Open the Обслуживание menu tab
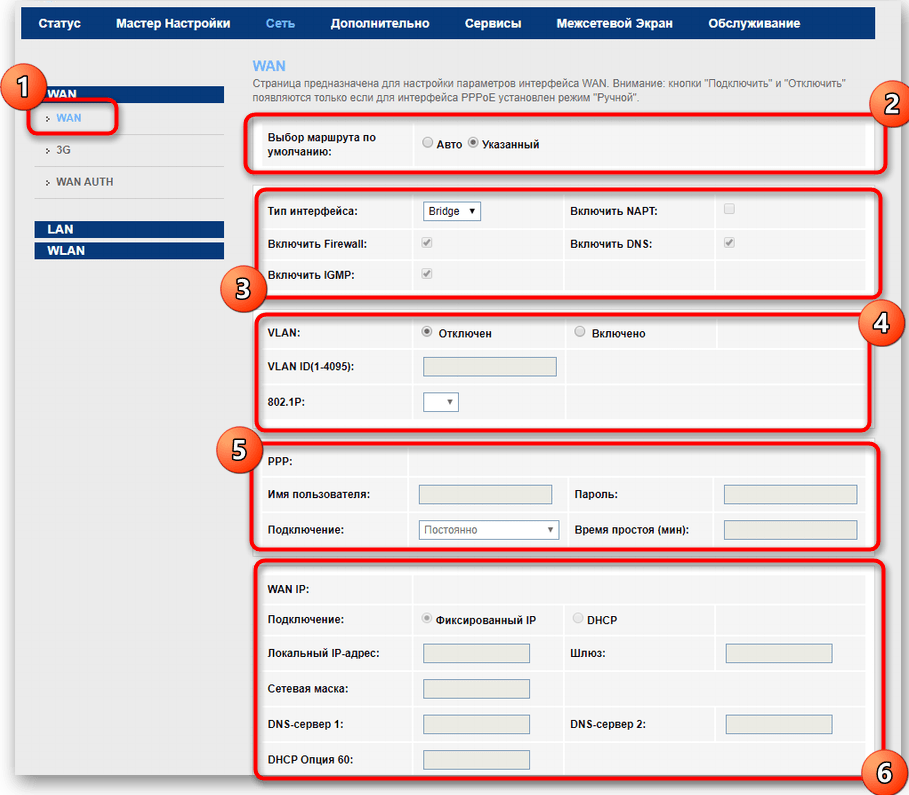 754,23
